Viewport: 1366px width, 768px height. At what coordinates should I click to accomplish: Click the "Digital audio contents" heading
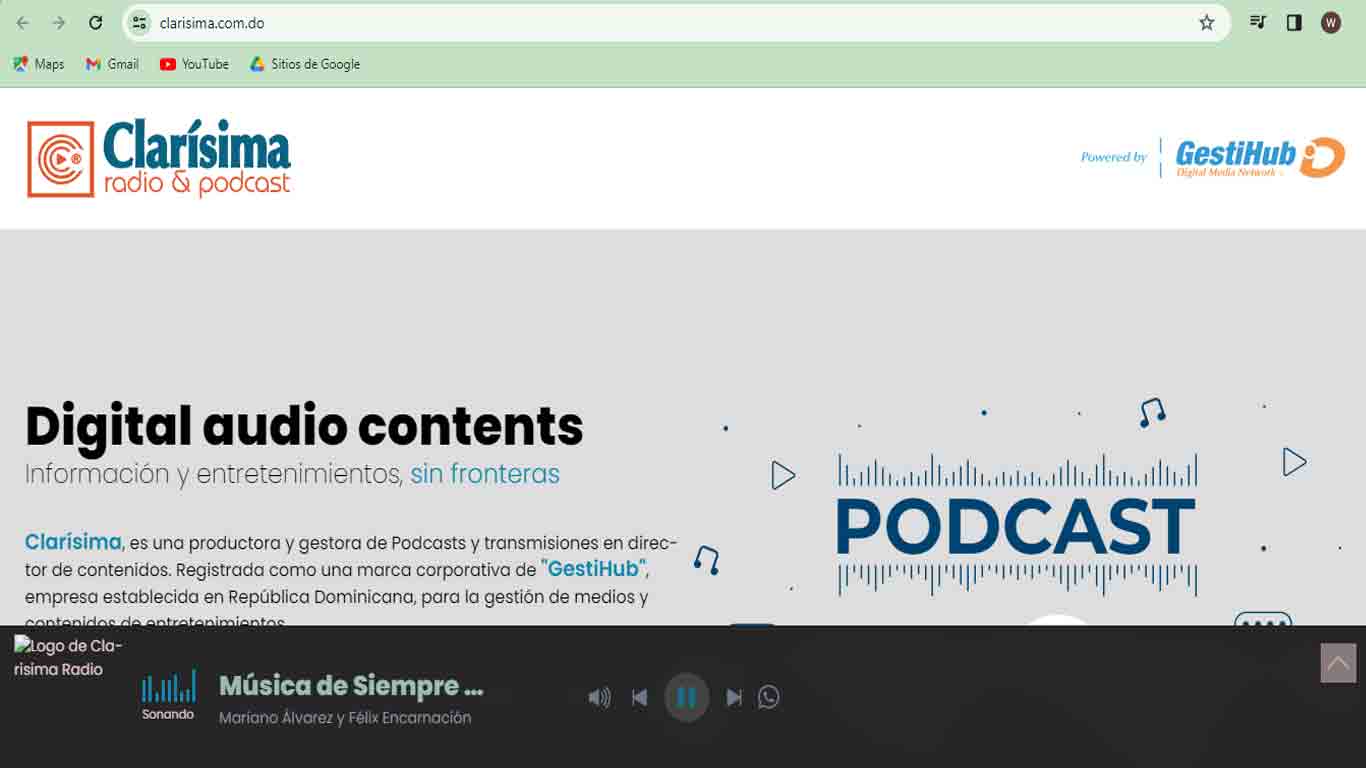coord(304,426)
